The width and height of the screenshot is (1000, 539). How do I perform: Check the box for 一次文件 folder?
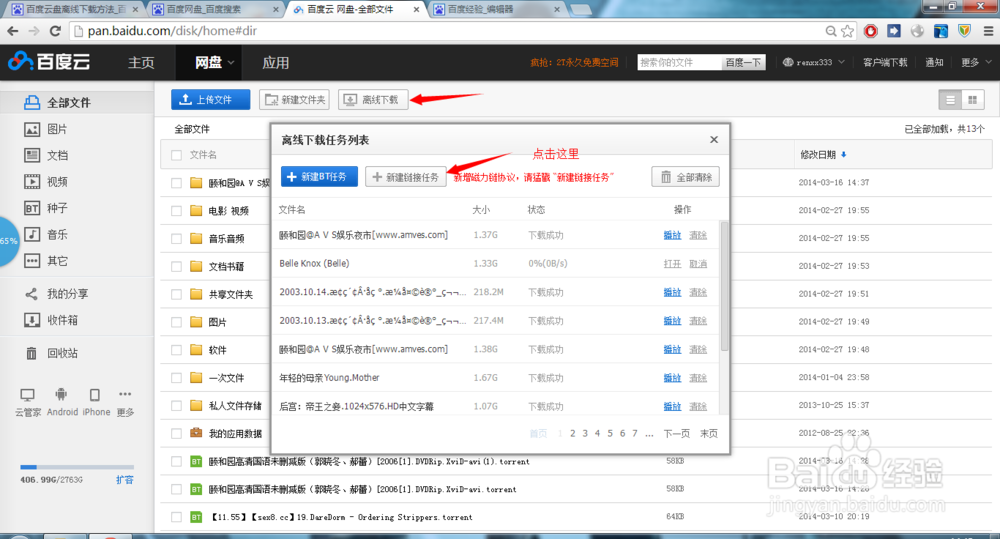pos(177,378)
